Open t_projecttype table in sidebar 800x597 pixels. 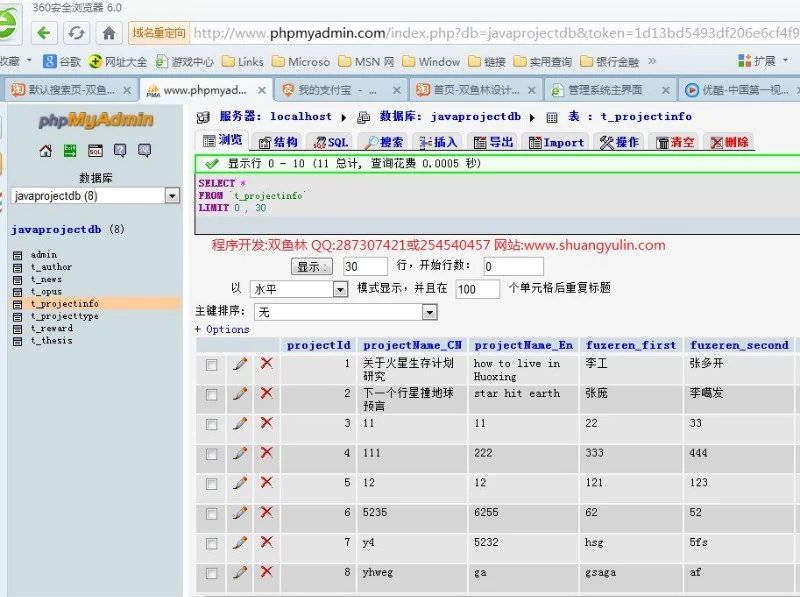pyautogui.click(x=65, y=316)
